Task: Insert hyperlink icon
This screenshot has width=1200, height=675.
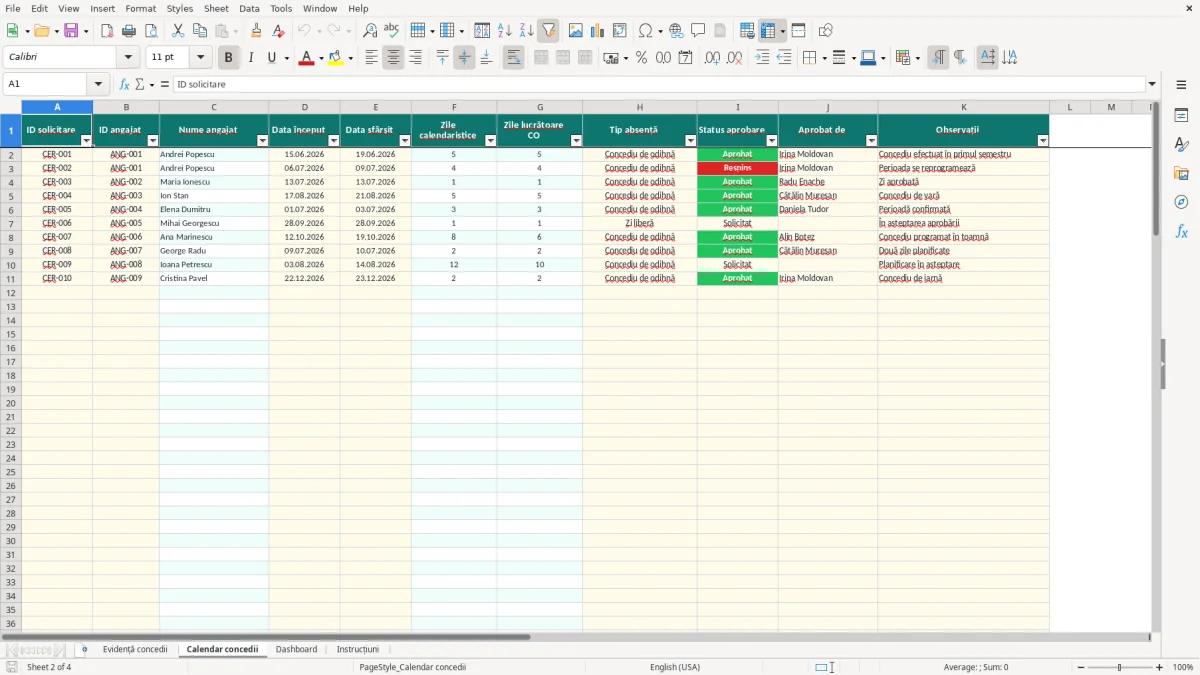Action: click(676, 31)
